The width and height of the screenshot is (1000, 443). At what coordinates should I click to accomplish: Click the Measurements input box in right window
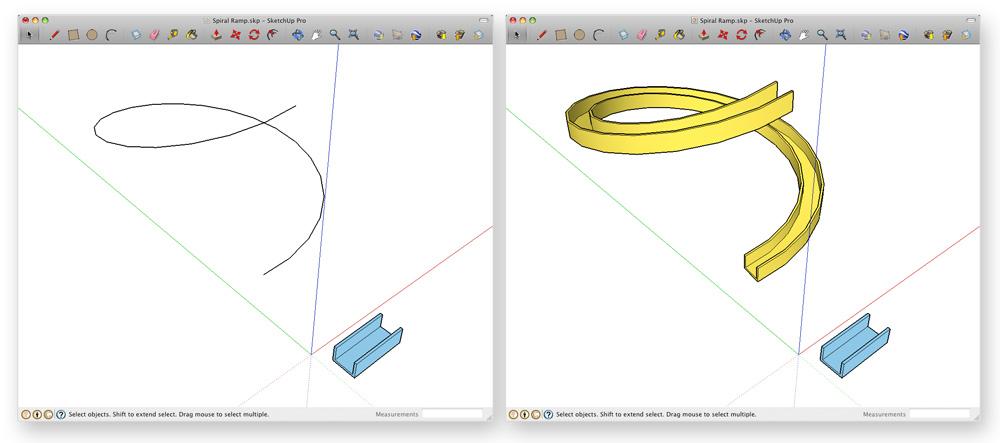pos(939,414)
